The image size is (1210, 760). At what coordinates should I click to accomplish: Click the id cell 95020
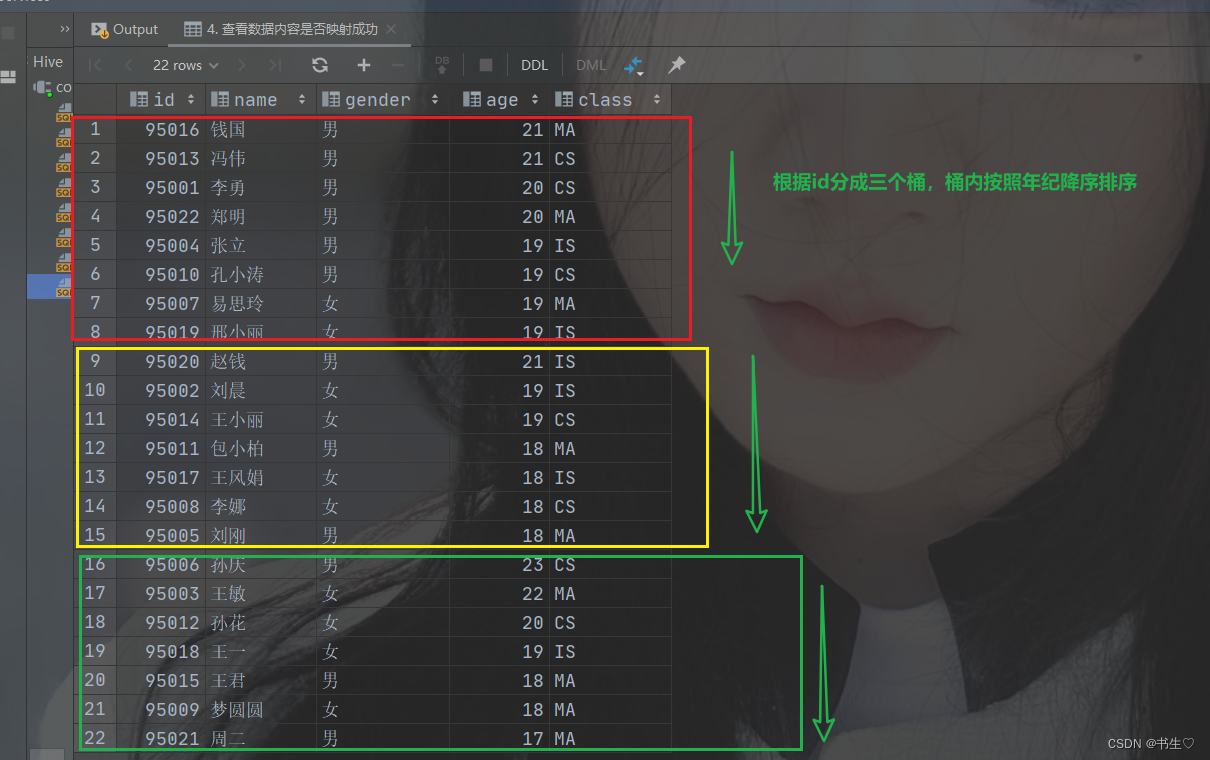161,361
